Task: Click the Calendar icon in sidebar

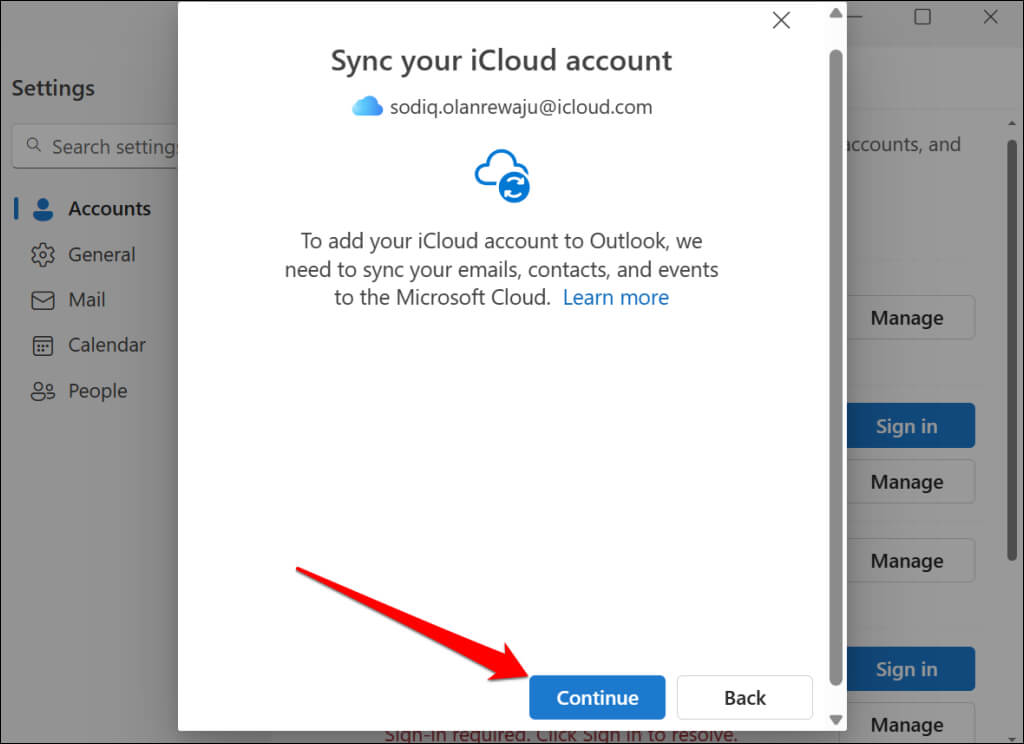Action: 43,346
